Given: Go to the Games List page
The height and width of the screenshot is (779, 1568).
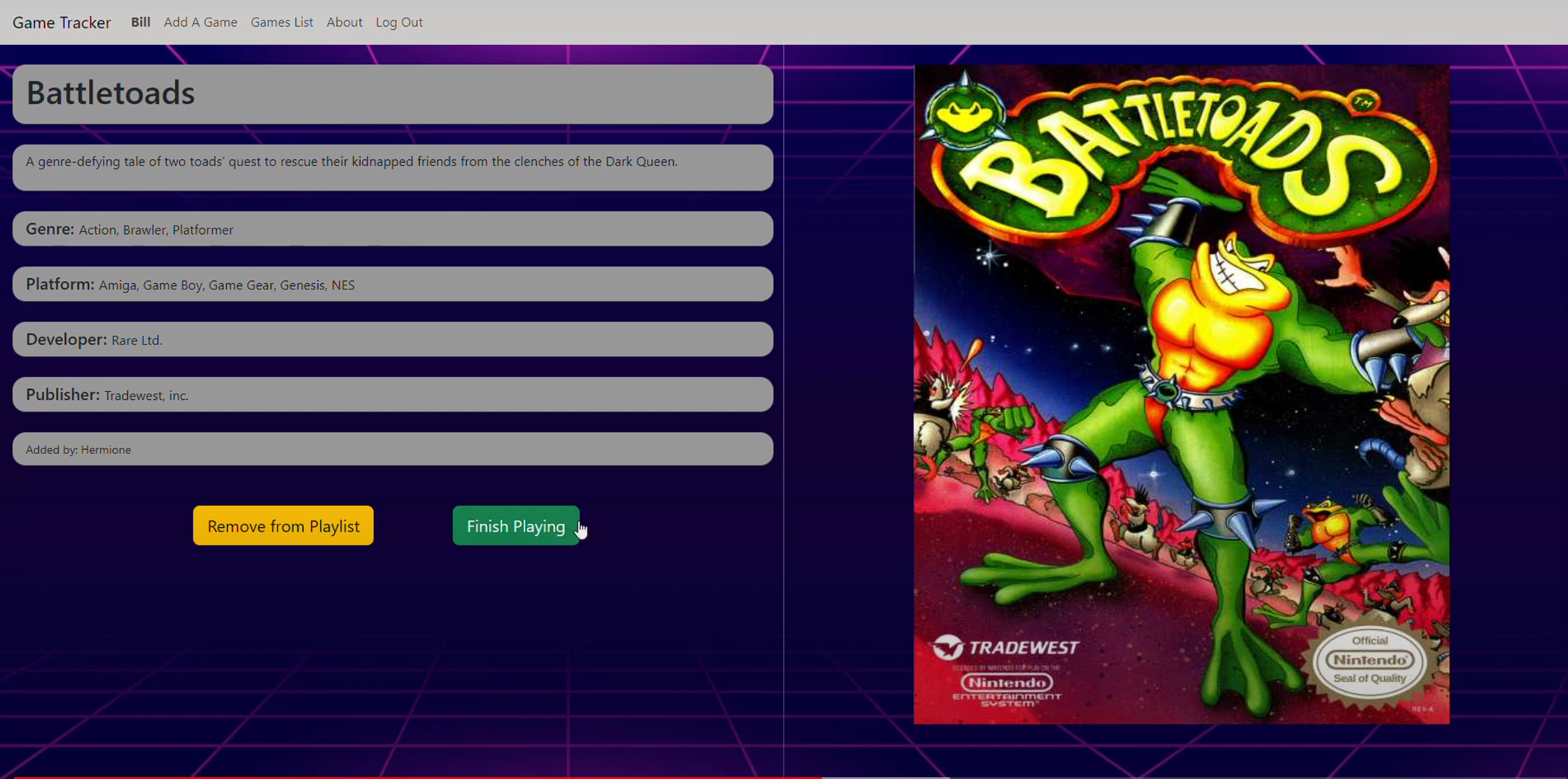Looking at the screenshot, I should 282,22.
